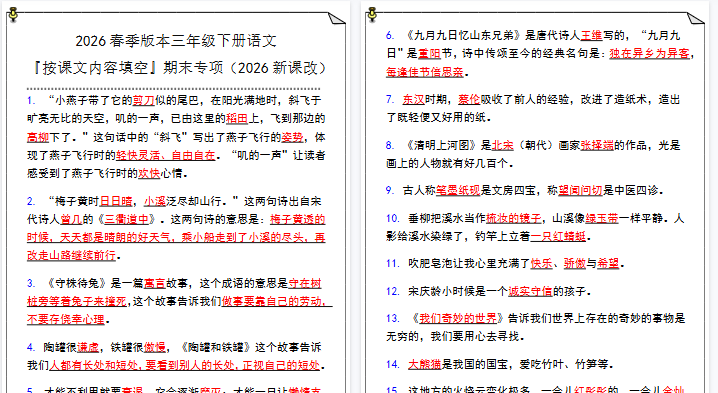Click the red answer '绿玉带' in question 10
This screenshot has height=393, width=718.
tap(602, 218)
